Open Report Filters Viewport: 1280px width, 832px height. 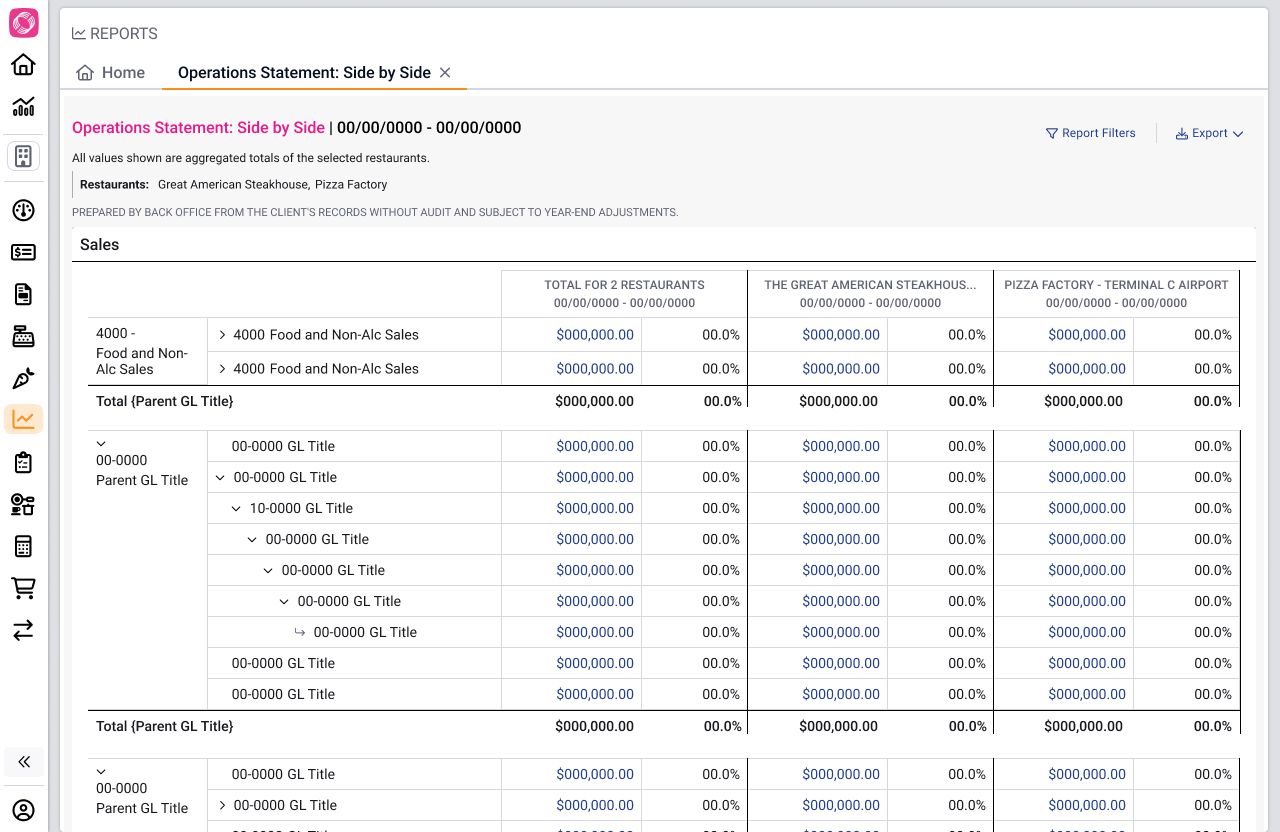[1091, 133]
